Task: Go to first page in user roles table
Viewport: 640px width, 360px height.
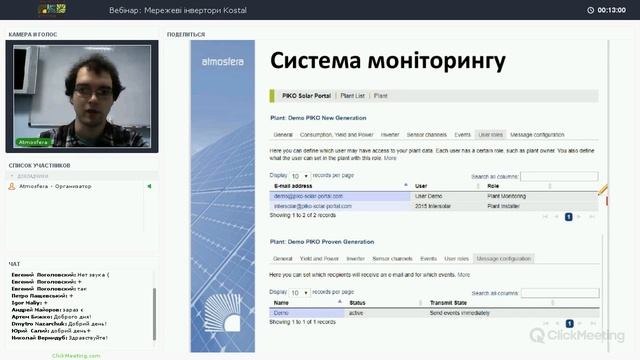Action: (x=545, y=217)
